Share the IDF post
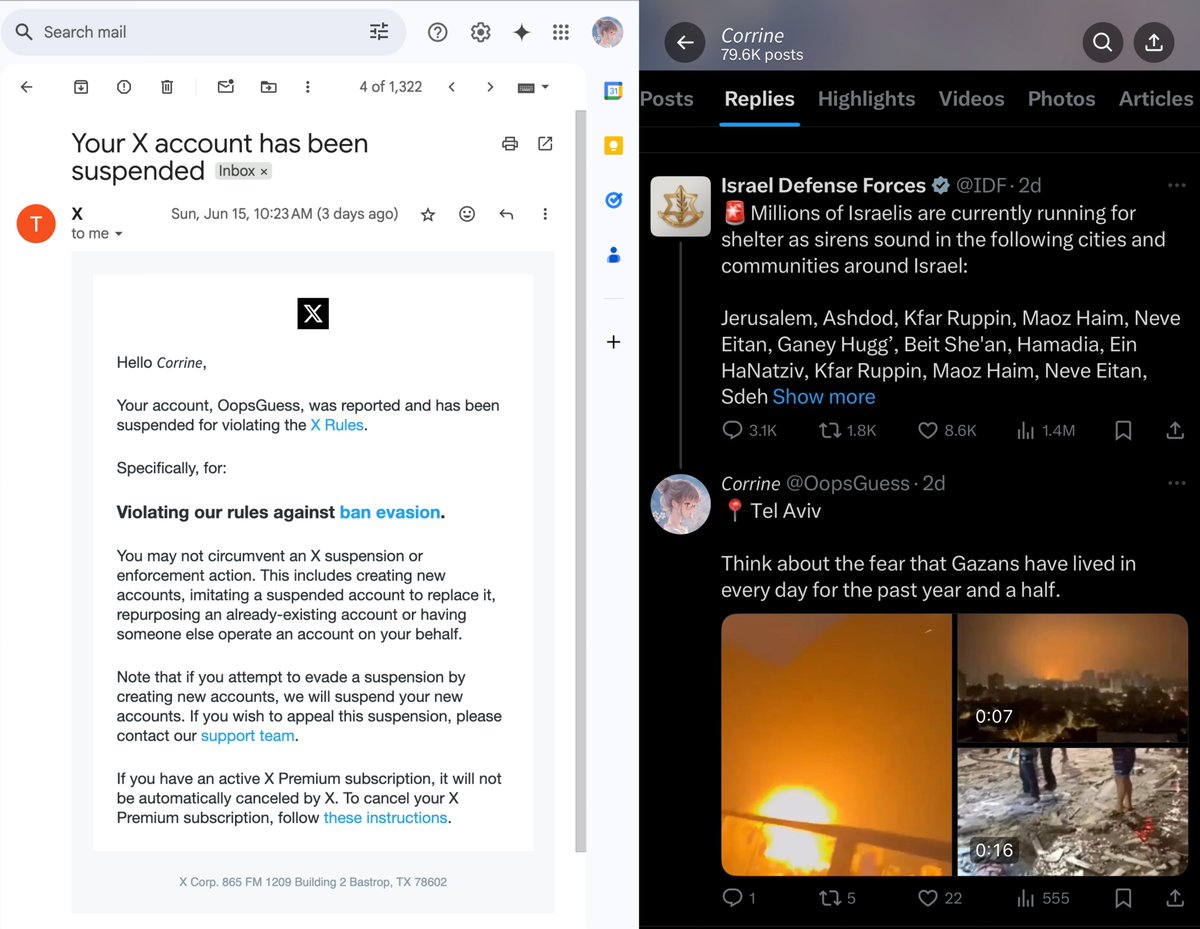The height and width of the screenshot is (929, 1200). [x=1176, y=430]
